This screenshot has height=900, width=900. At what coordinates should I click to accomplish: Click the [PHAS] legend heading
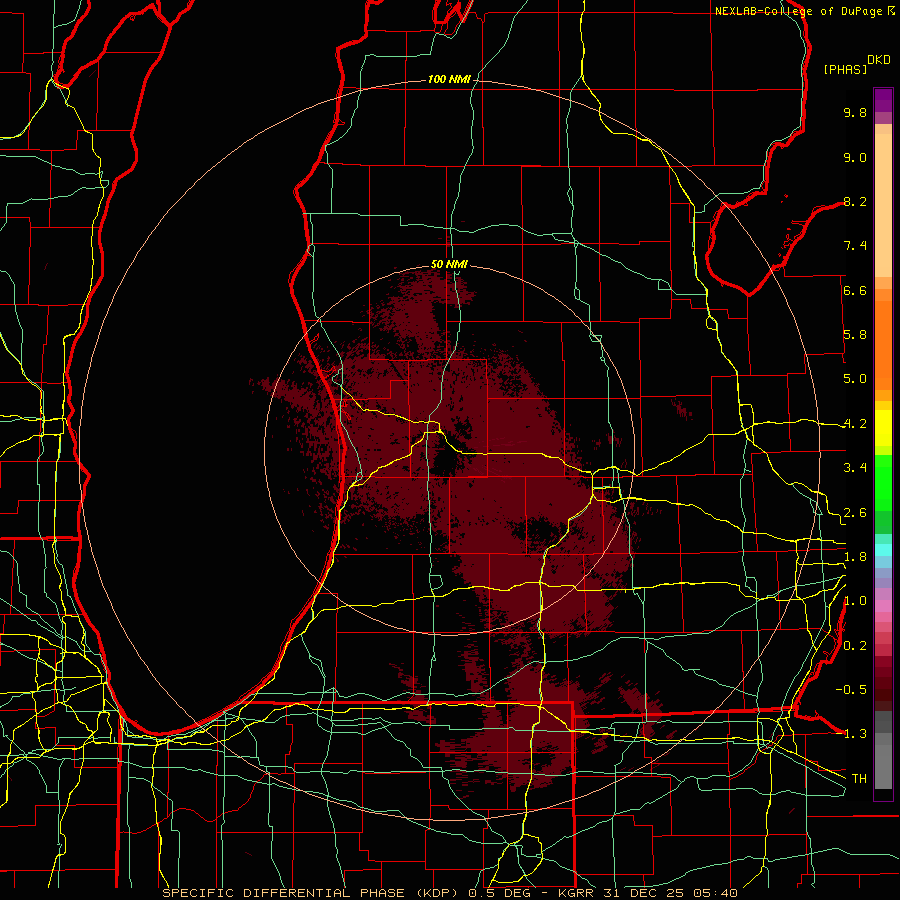(845, 70)
